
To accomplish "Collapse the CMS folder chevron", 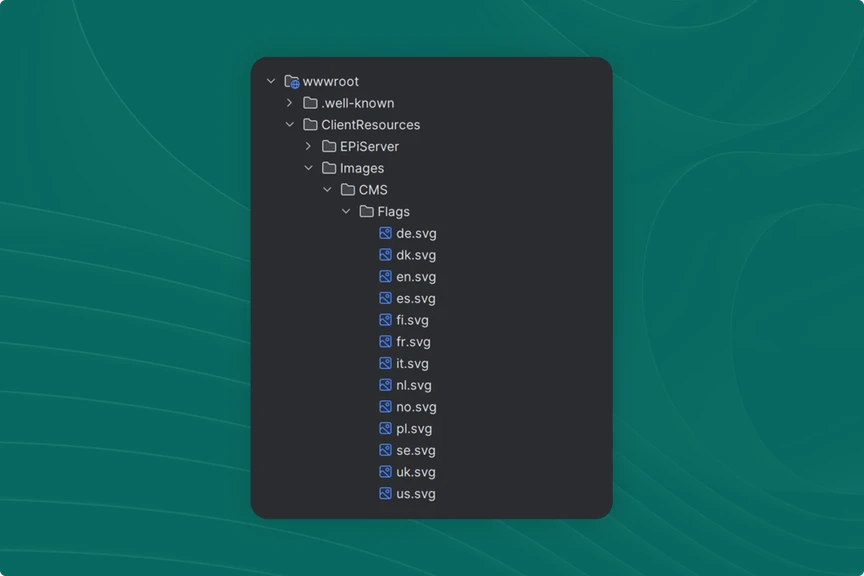I will 328,190.
